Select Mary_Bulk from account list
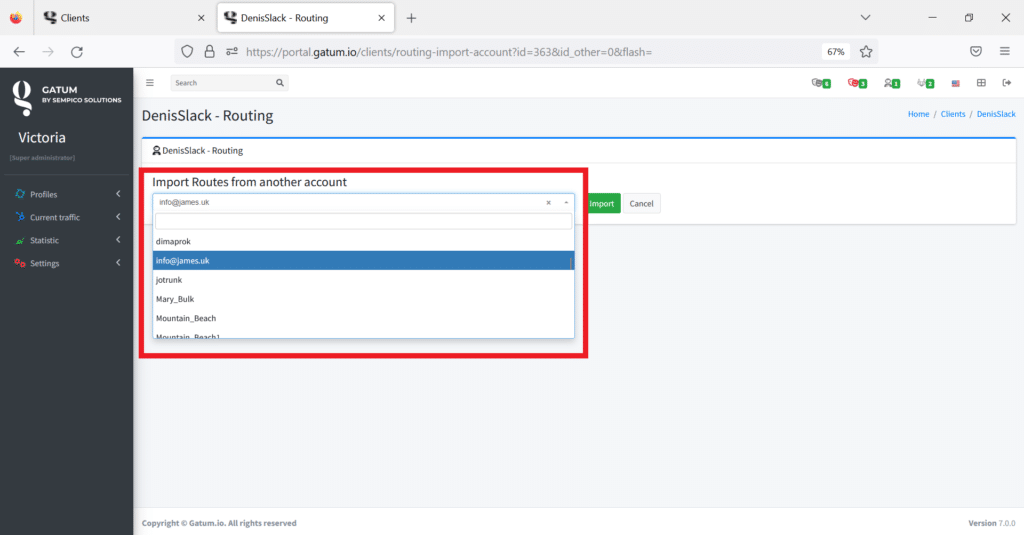The width and height of the screenshot is (1024, 535). [363, 299]
